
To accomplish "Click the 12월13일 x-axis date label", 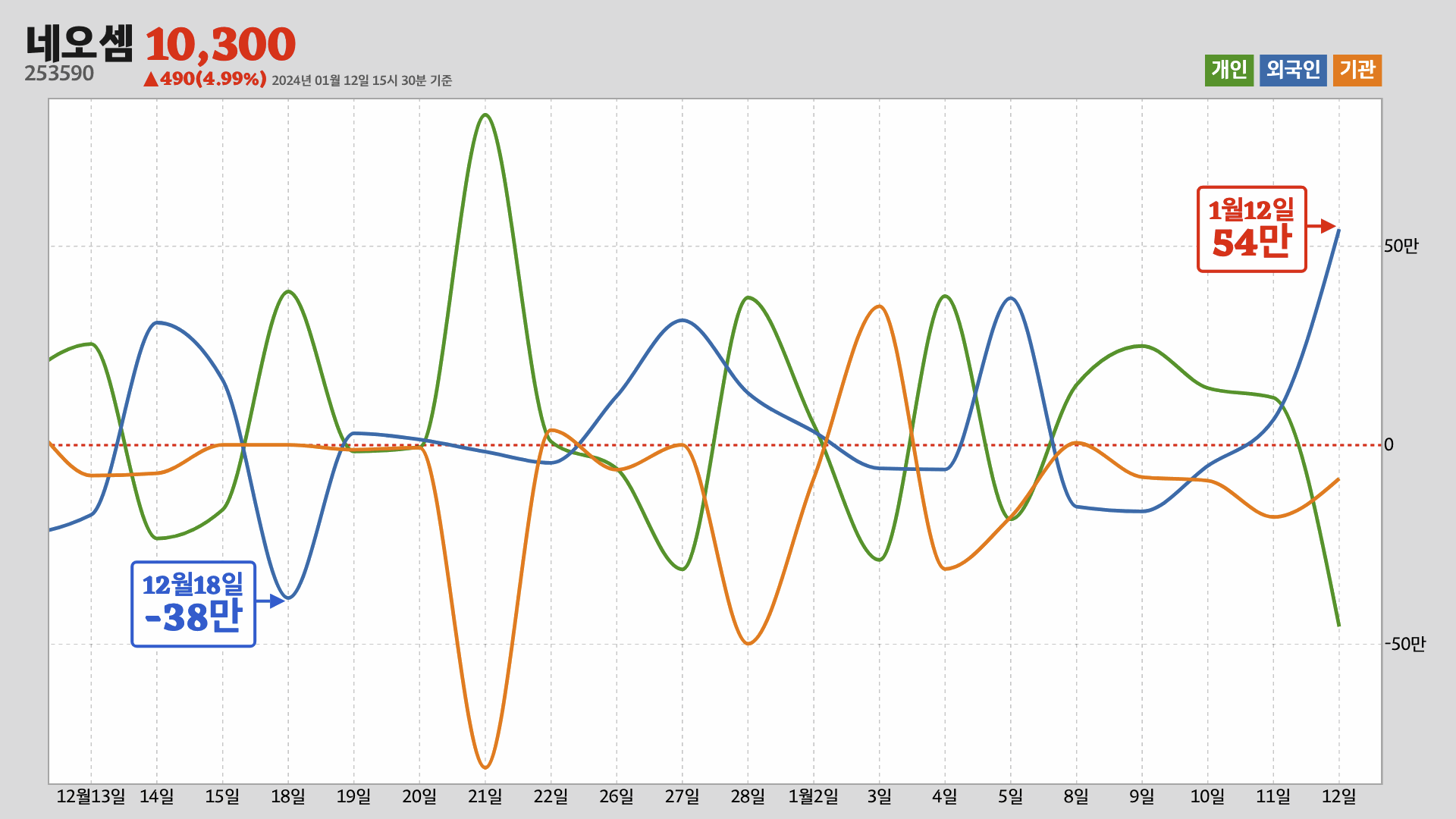I will (x=91, y=796).
